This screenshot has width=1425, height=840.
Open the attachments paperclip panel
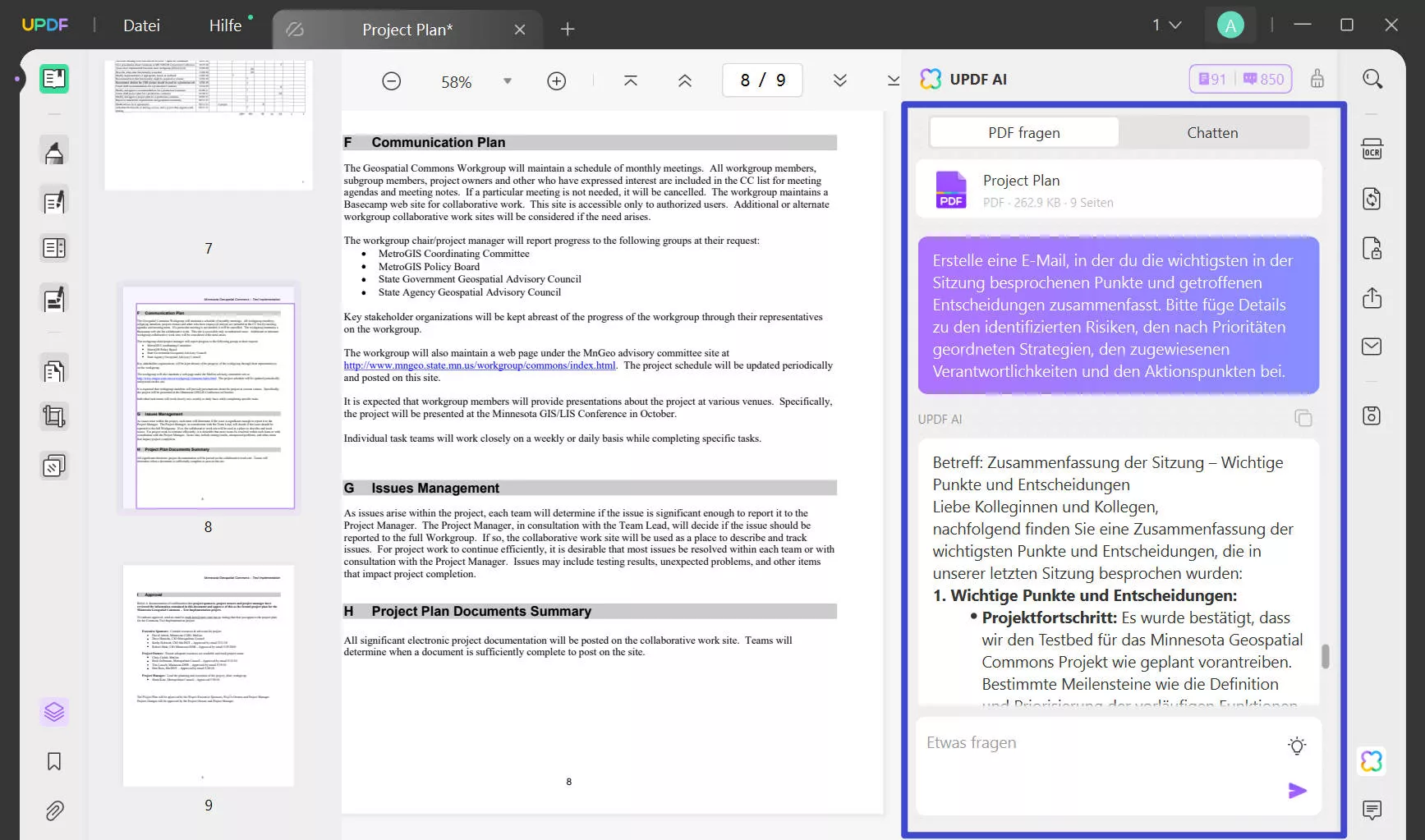(53, 810)
